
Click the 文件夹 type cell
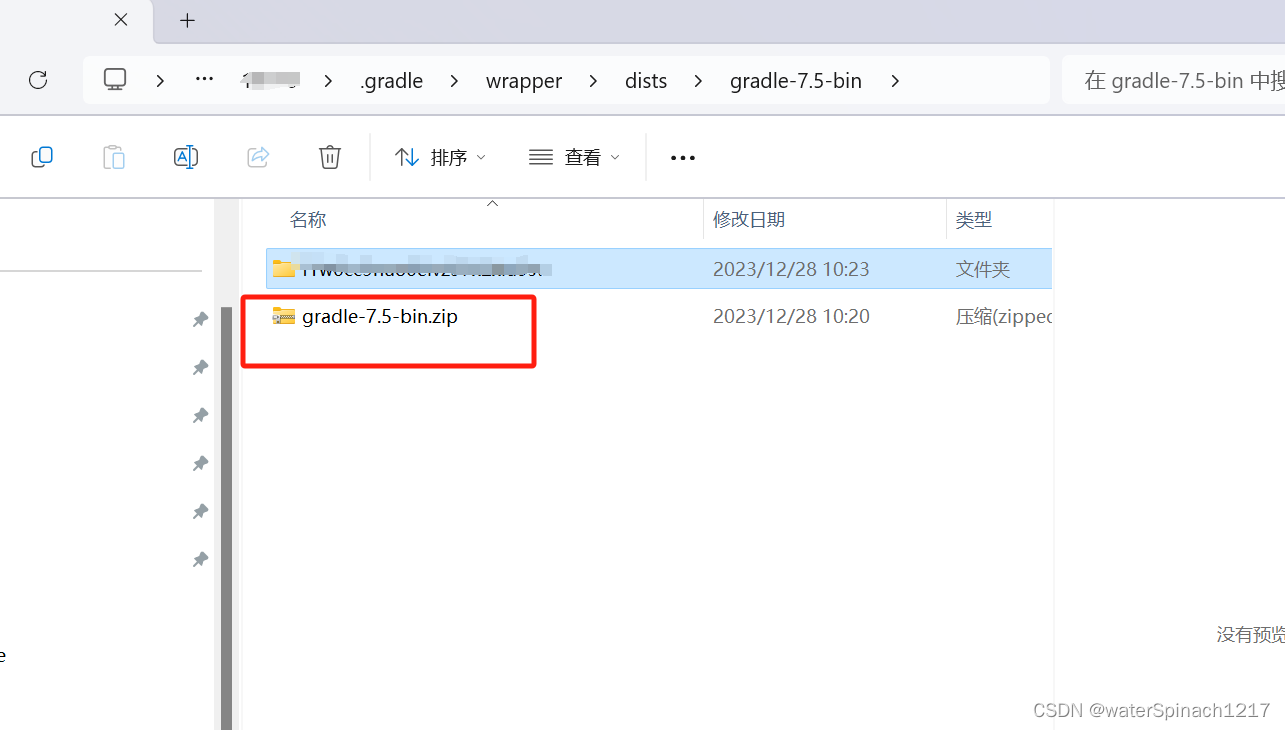(x=983, y=269)
